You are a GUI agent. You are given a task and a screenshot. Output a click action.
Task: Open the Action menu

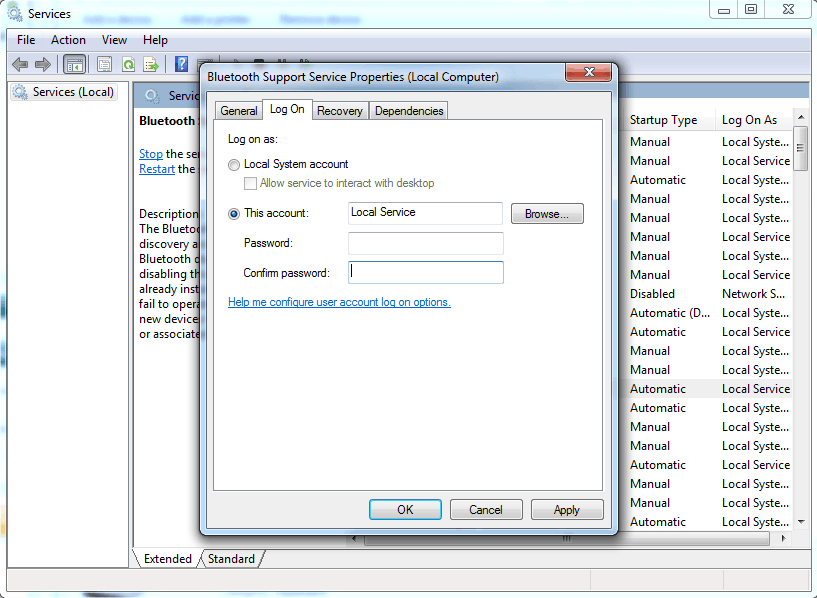[68, 40]
